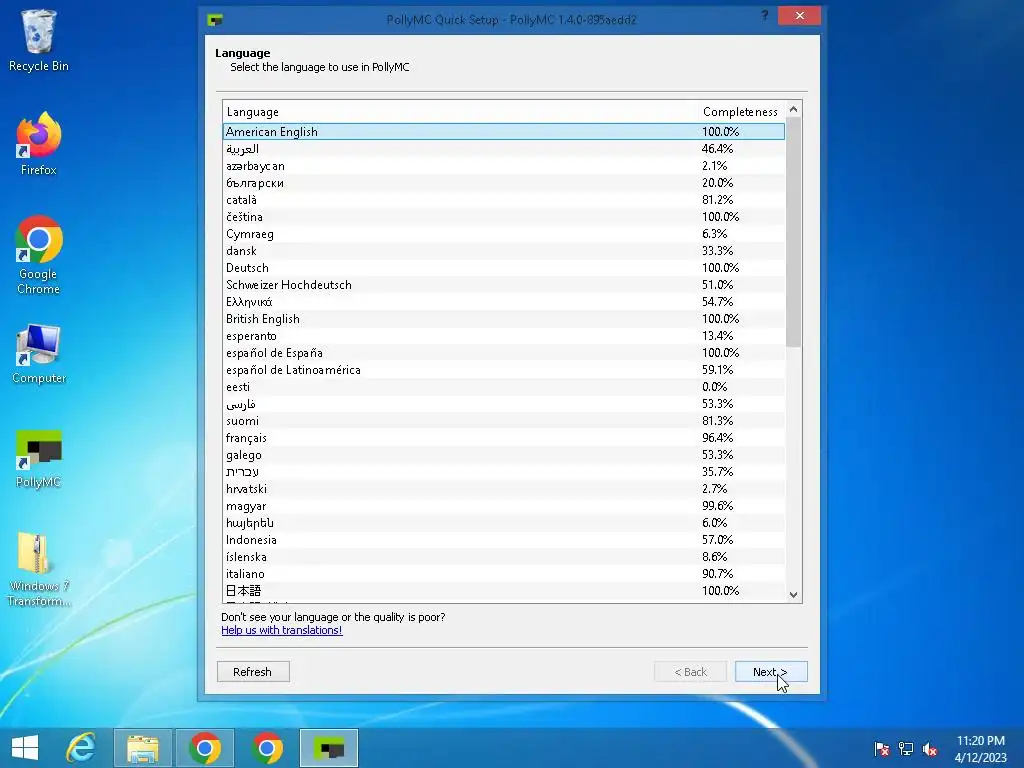
Task: Select the galego language row
Action: click(504, 455)
